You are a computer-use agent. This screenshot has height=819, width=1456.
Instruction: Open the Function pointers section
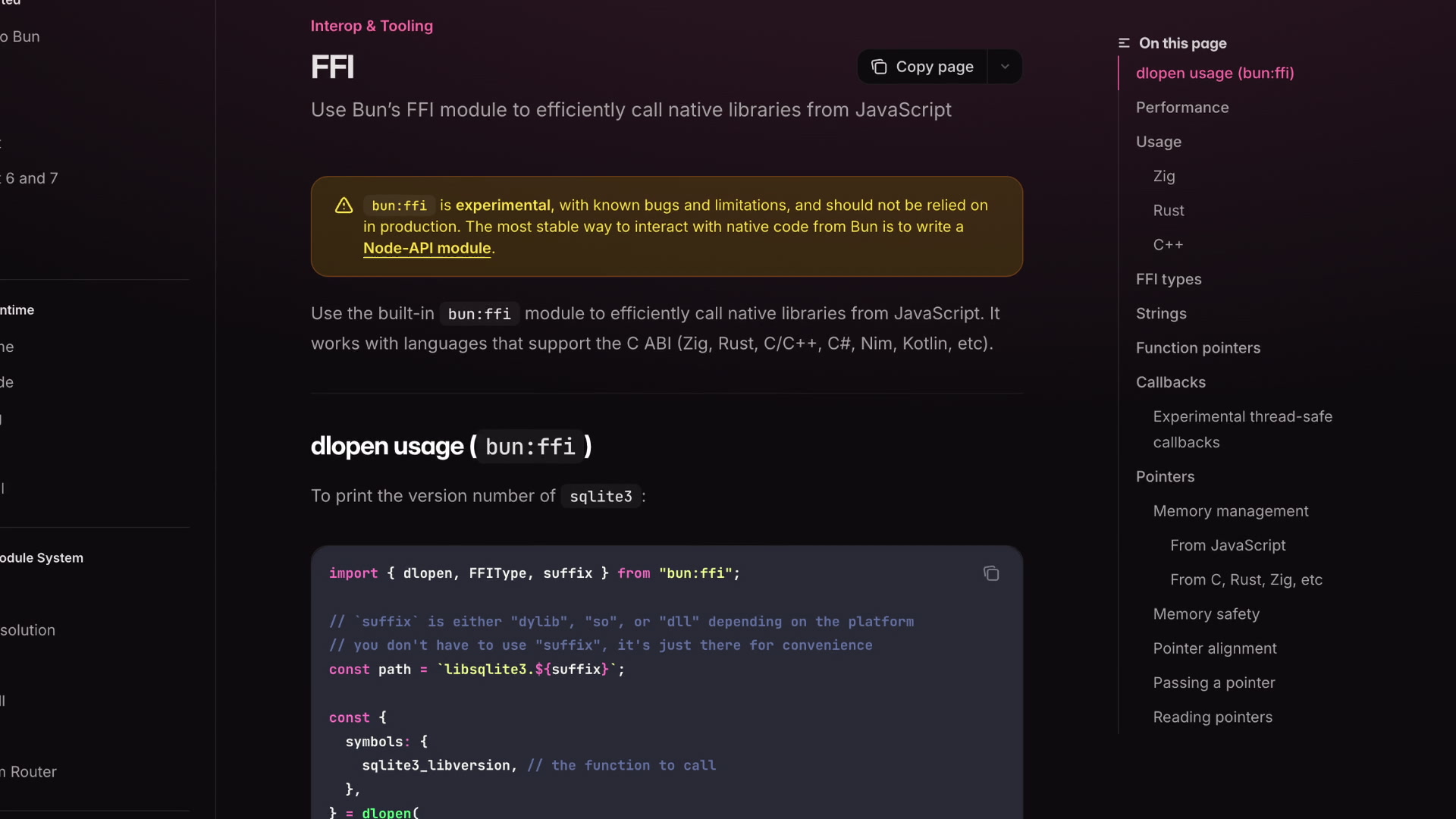pos(1198,347)
